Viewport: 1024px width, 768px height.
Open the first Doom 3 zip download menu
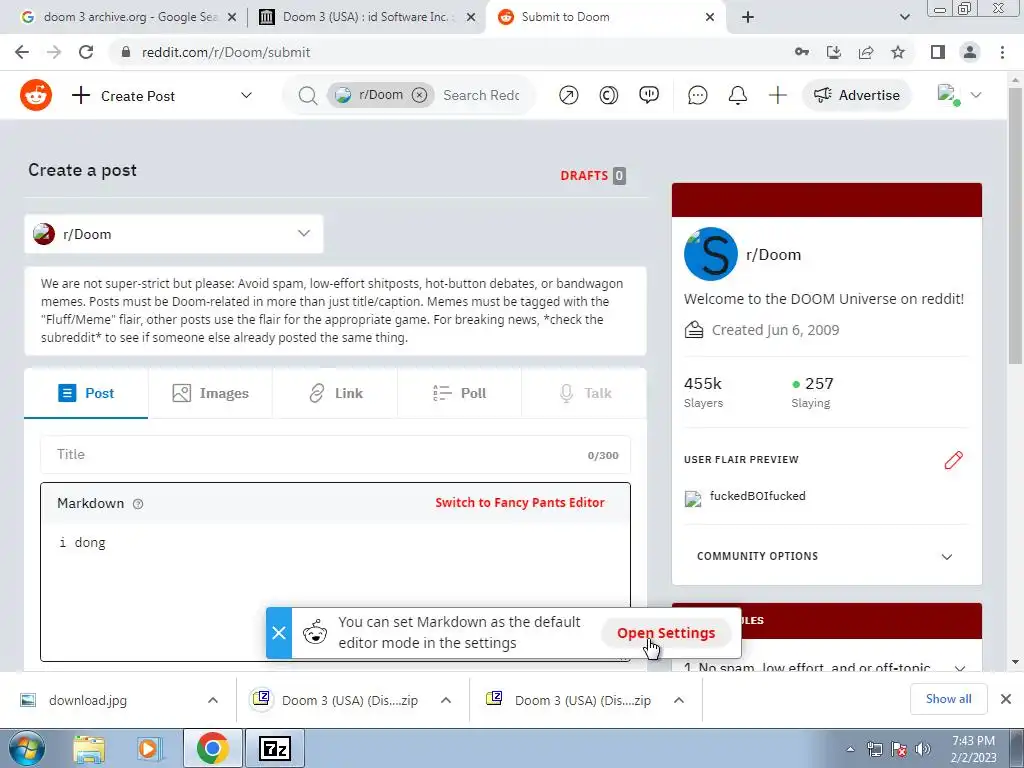[x=446, y=700]
